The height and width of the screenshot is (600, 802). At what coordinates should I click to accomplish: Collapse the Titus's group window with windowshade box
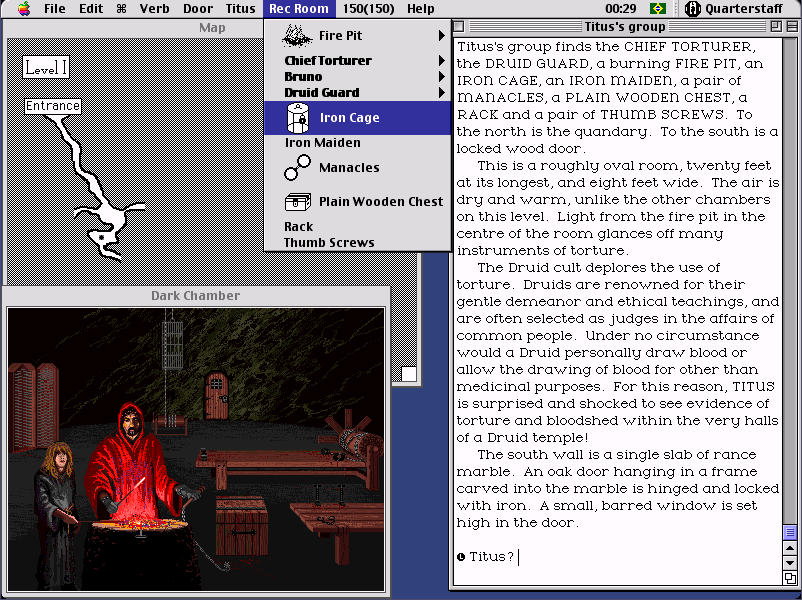(792, 26)
